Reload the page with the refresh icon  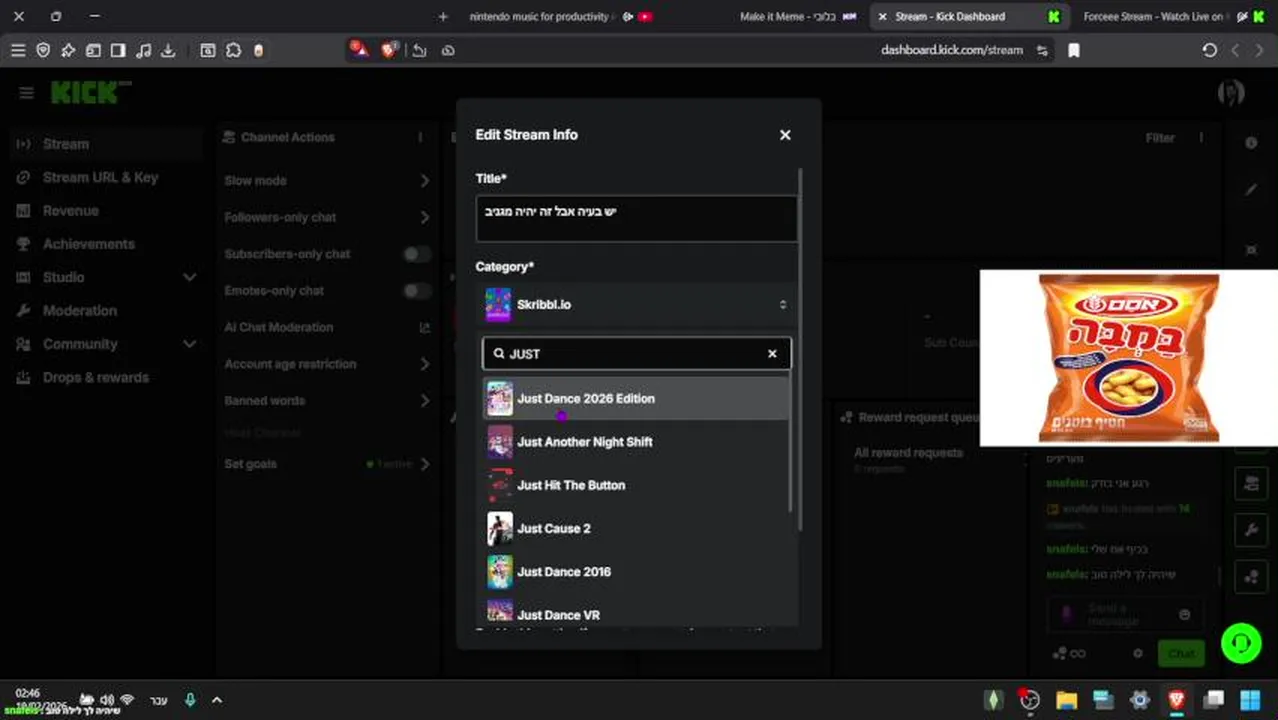(1210, 50)
